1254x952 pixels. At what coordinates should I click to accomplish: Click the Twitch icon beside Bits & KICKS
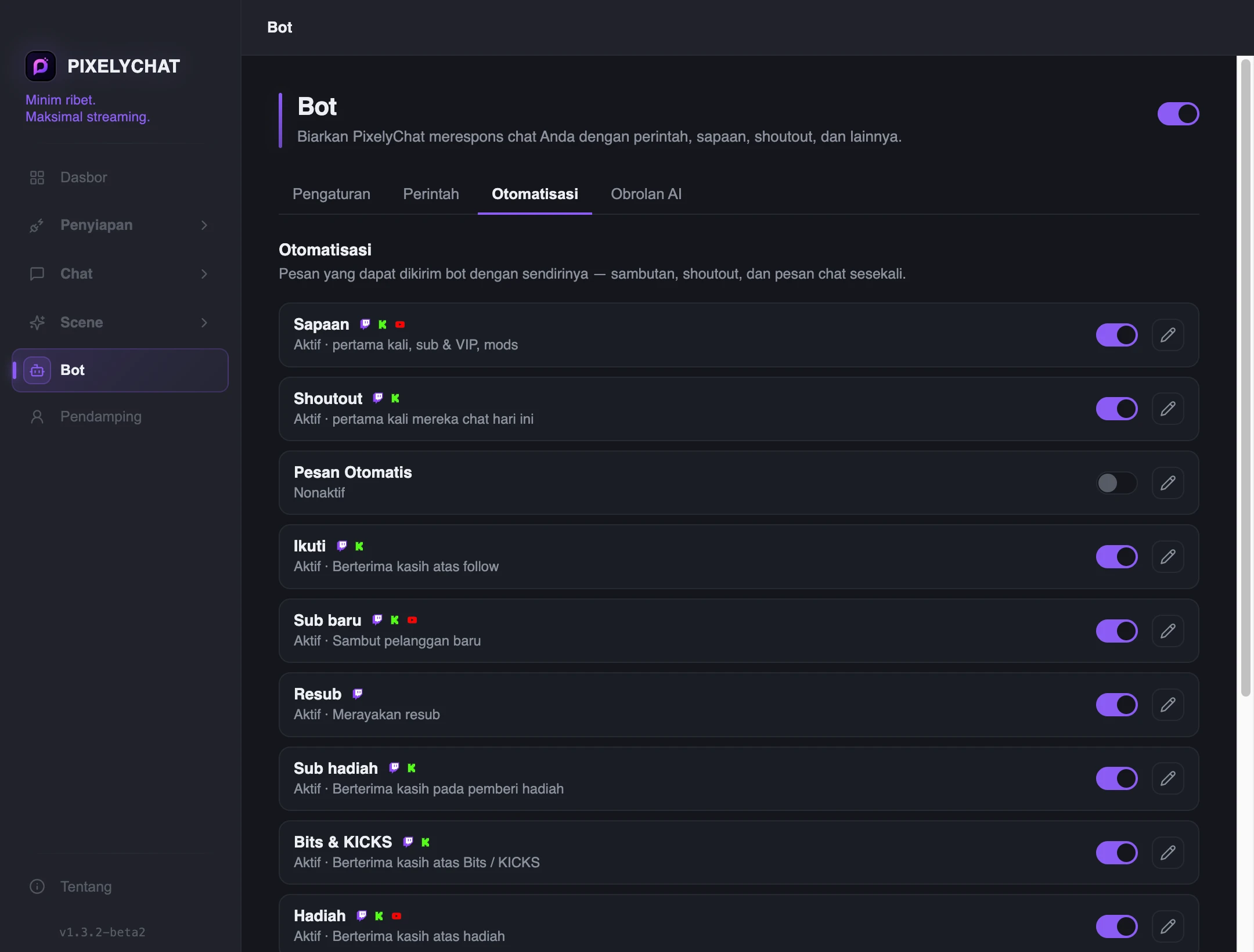tap(408, 842)
